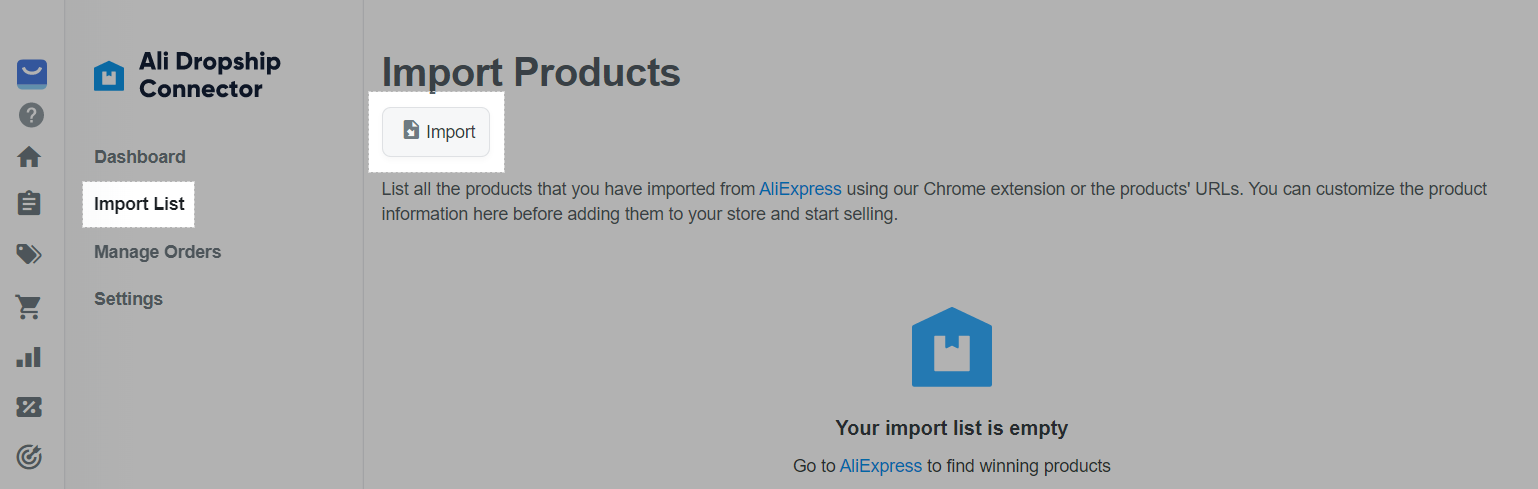The width and height of the screenshot is (1538, 489).
Task: Select Import List in the side menu
Action: (x=139, y=204)
